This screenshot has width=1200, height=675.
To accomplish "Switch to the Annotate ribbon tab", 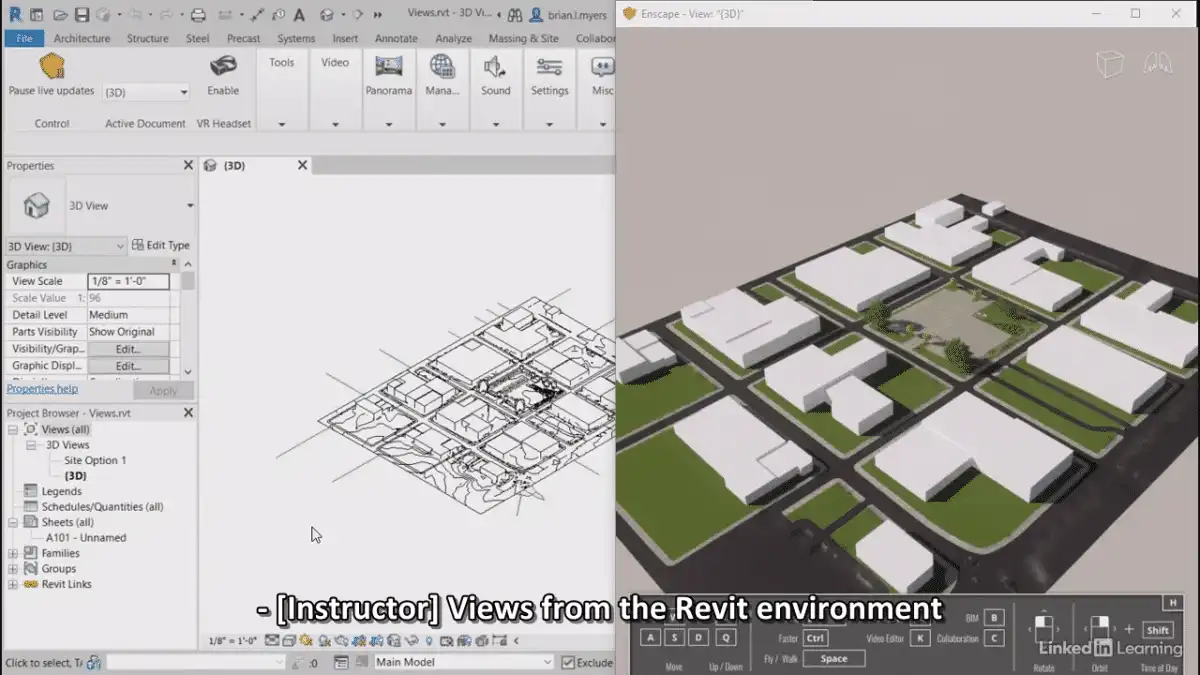I will pos(396,38).
